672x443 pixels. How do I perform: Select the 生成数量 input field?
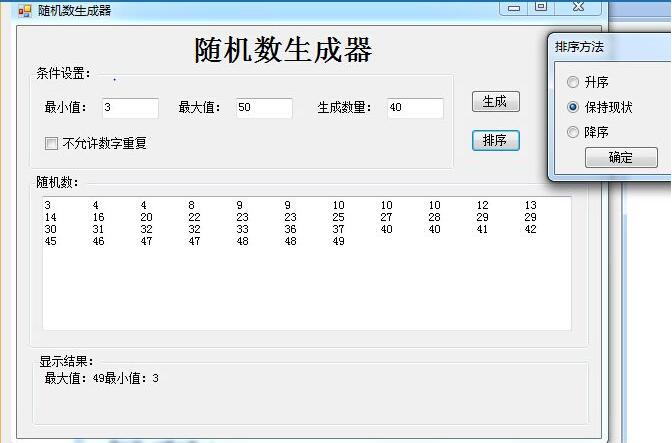414,108
